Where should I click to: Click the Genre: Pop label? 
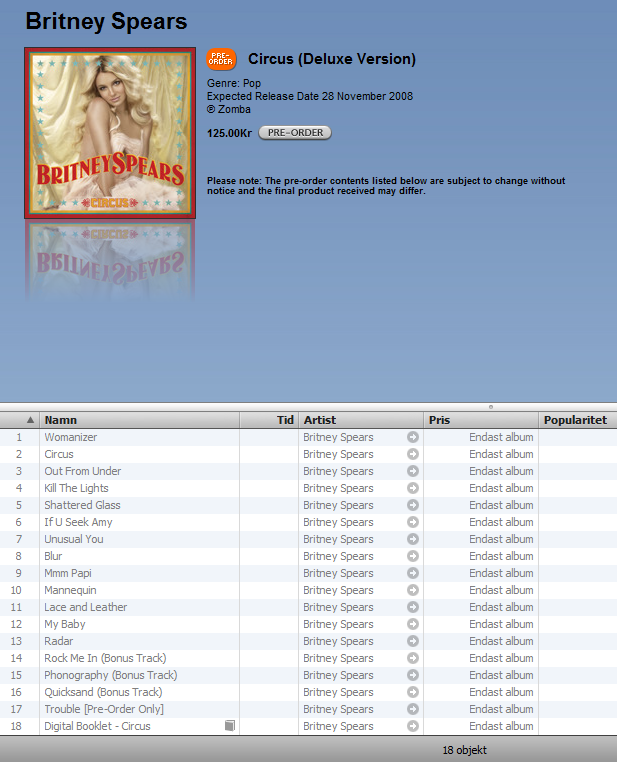pyautogui.click(x=234, y=83)
